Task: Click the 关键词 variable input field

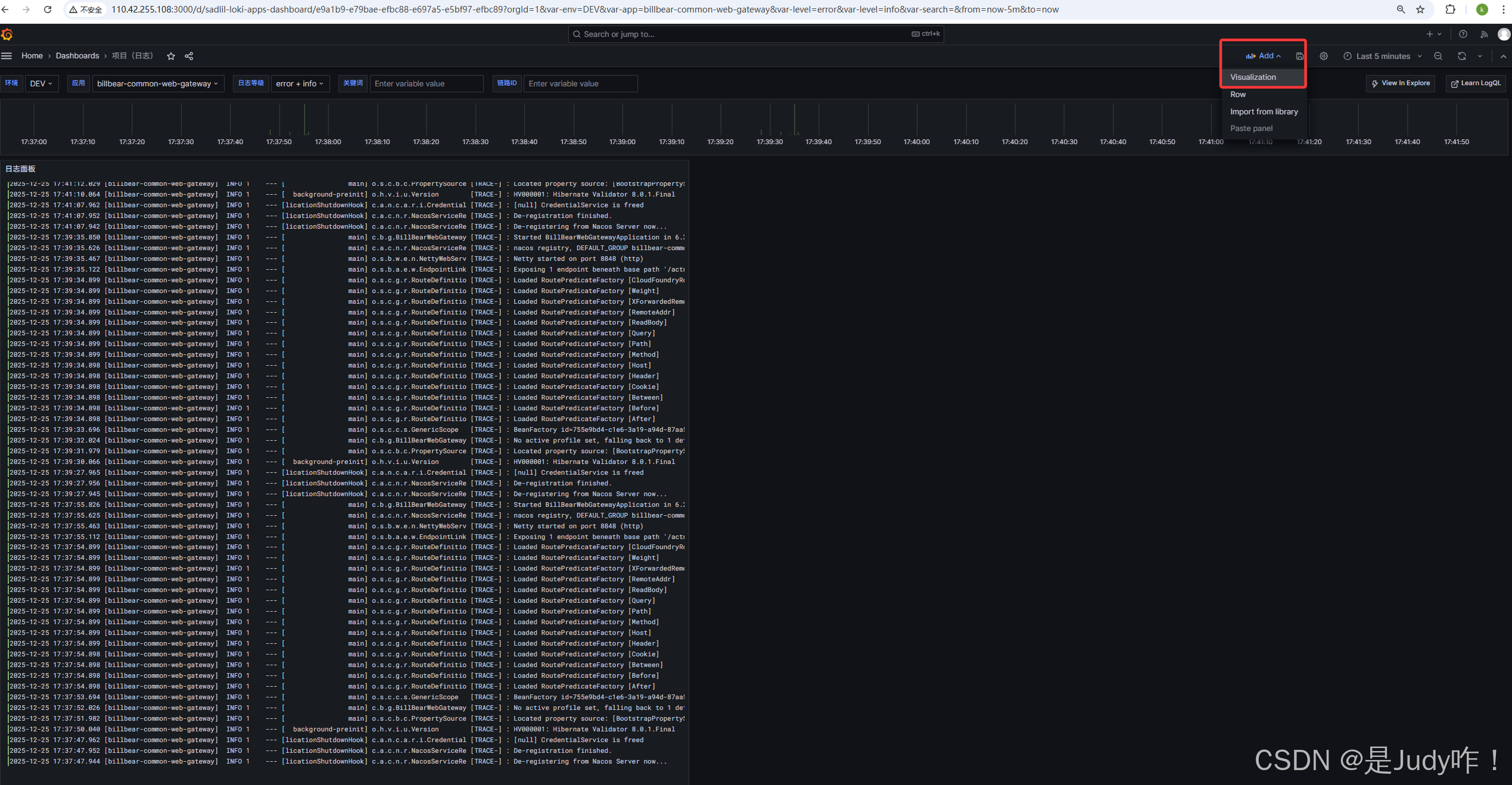Action: [x=426, y=83]
